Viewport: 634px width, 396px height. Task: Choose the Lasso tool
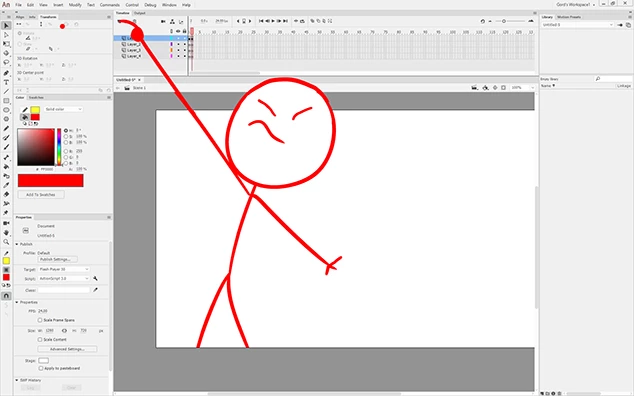[6, 63]
